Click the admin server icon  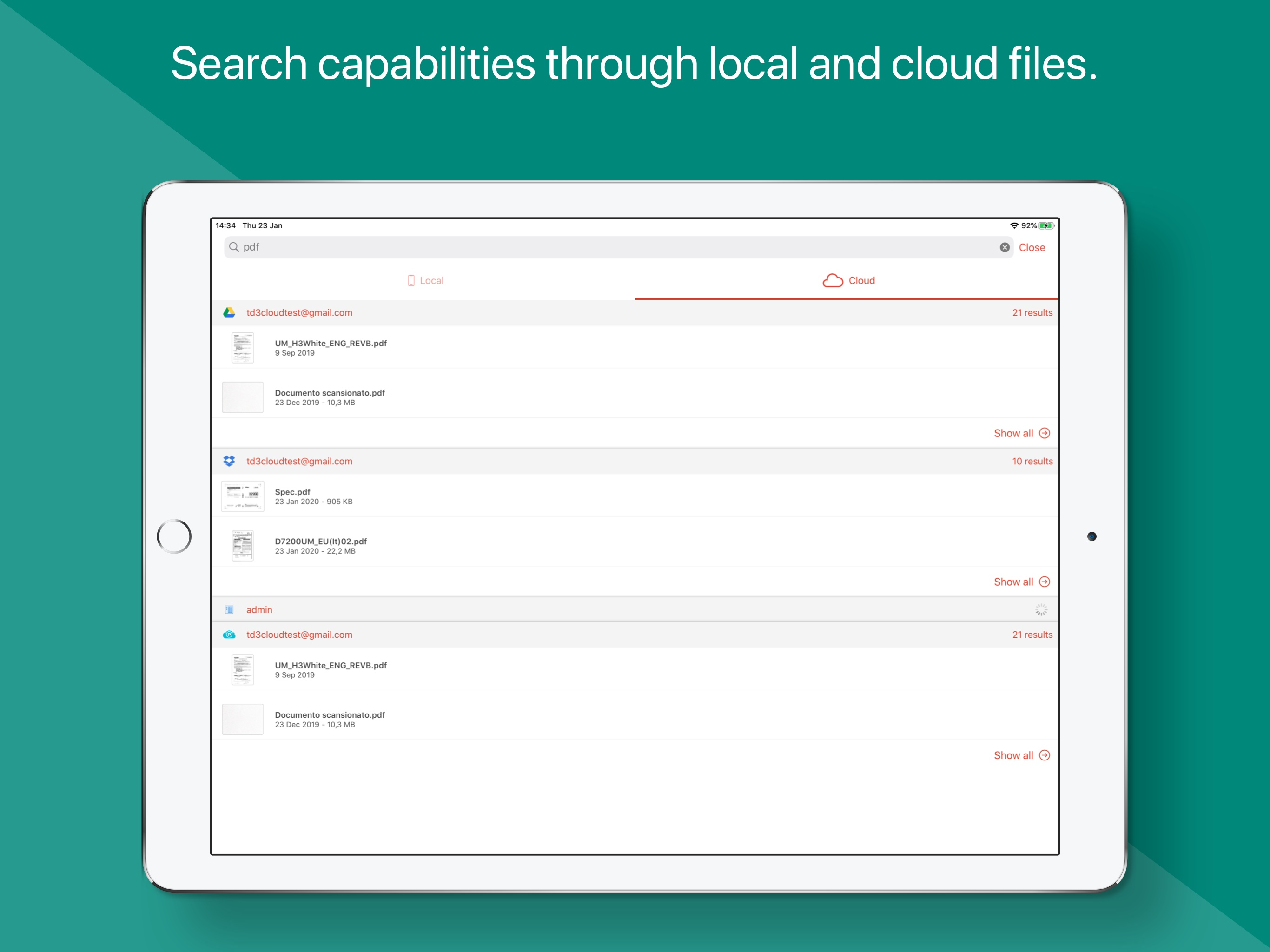(229, 610)
